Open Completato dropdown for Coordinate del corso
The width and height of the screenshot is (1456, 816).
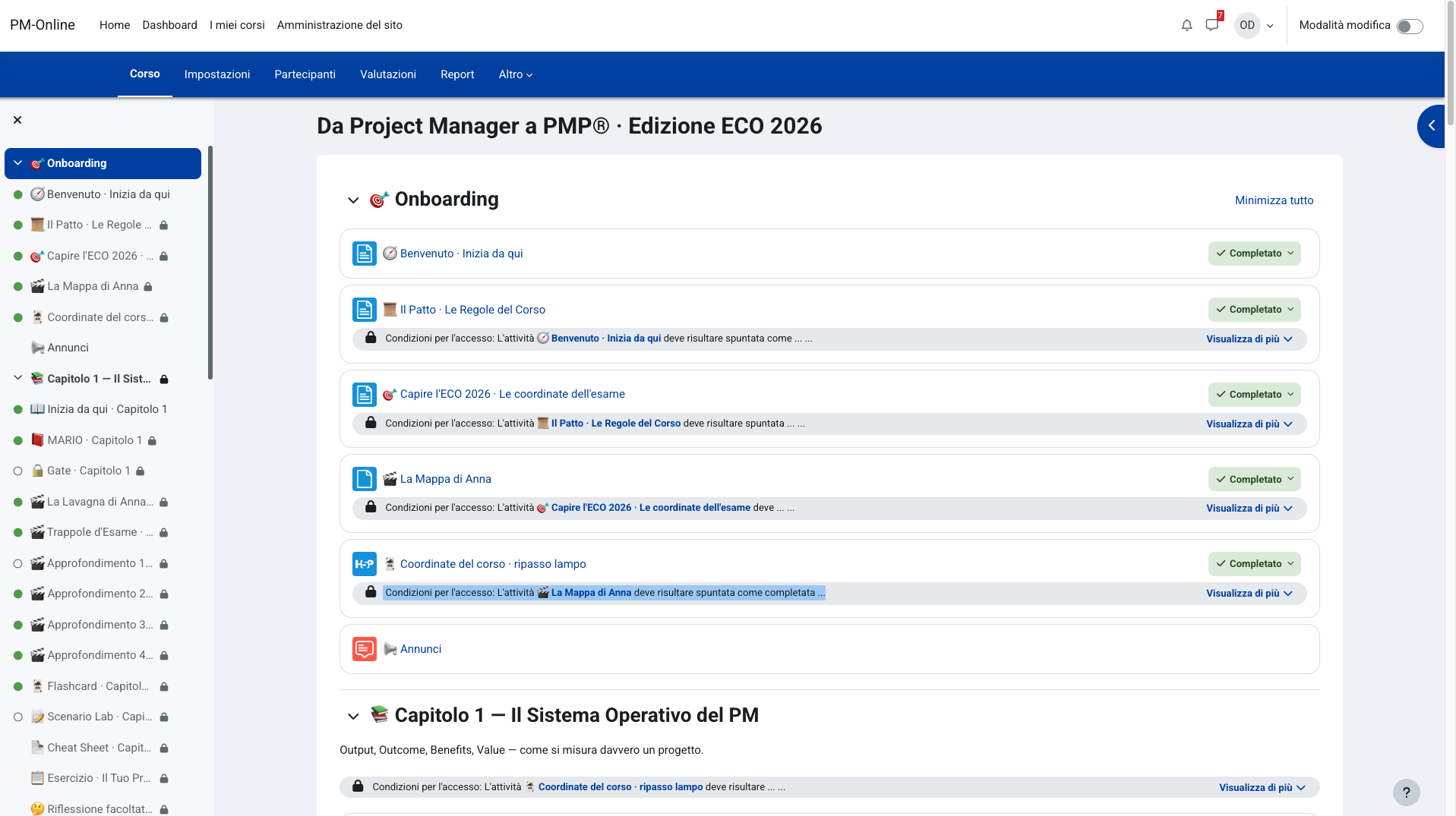point(1255,564)
